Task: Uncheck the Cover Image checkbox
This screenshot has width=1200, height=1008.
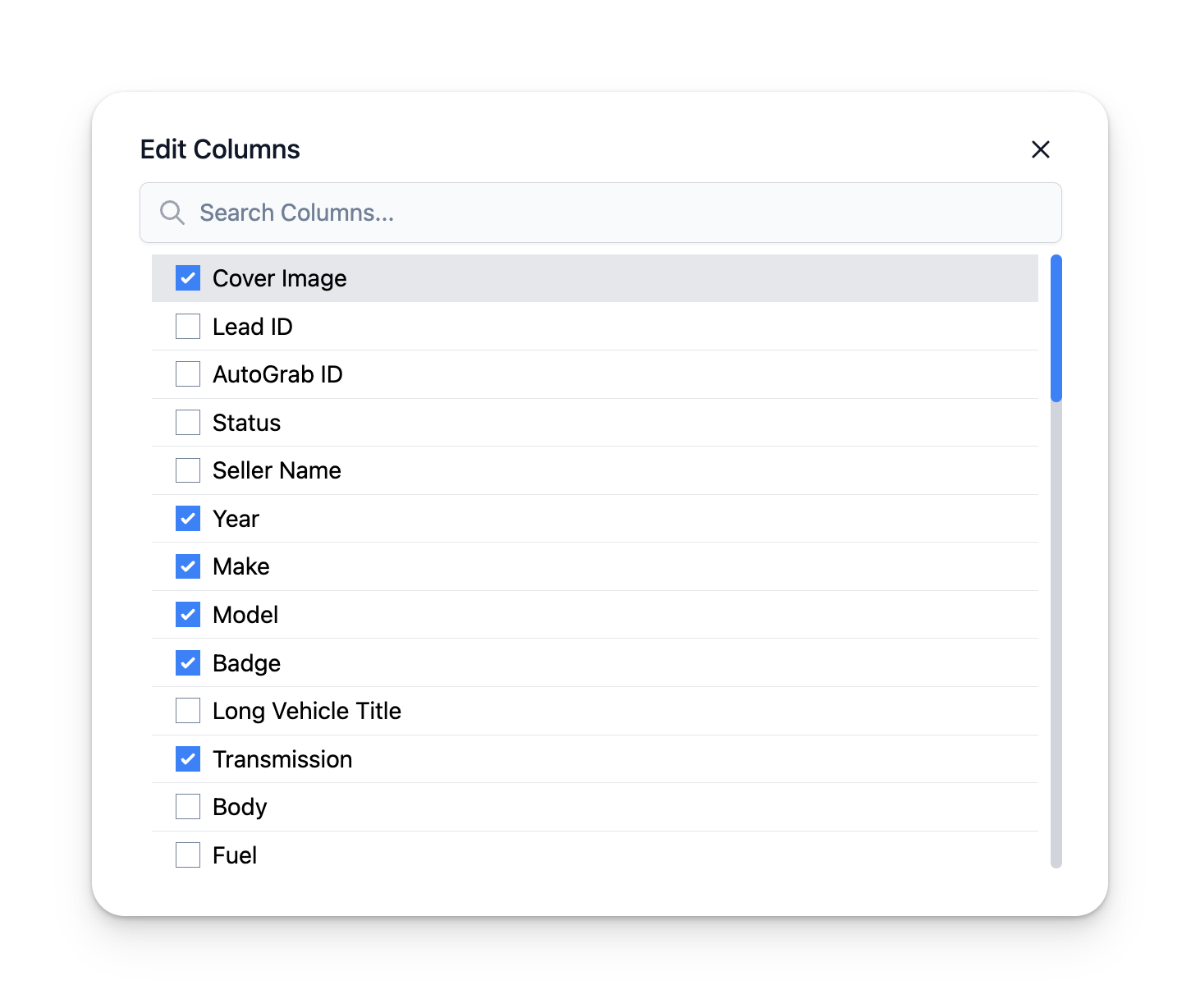Action: (188, 278)
